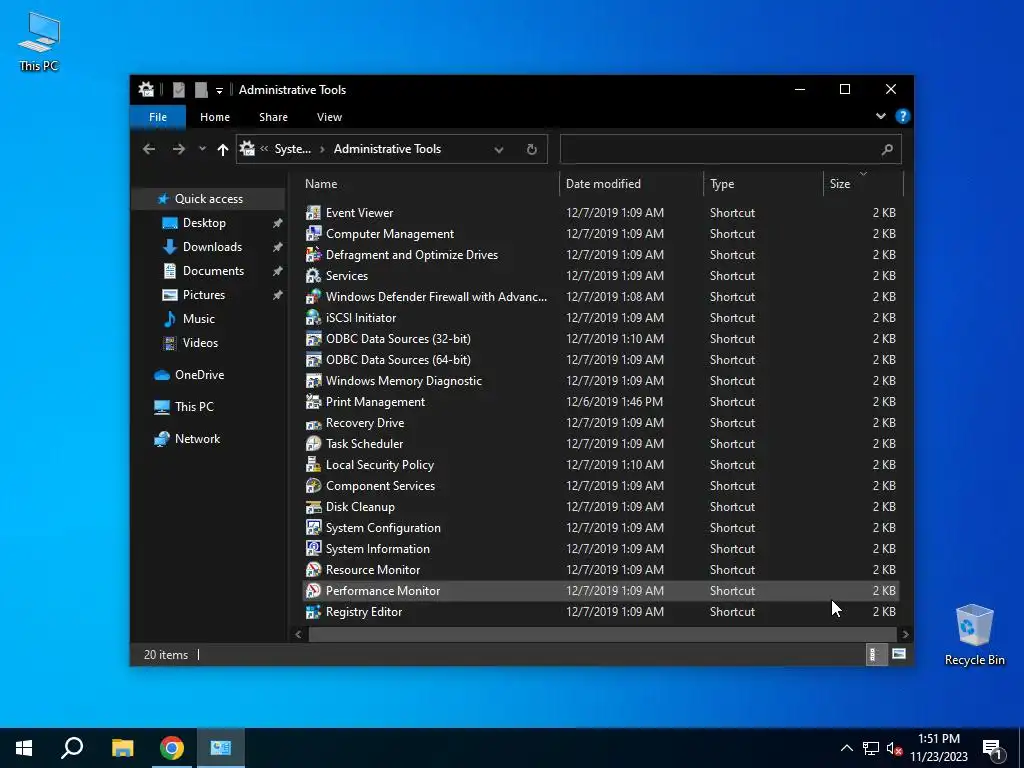Show hidden system tray icons

(846, 748)
